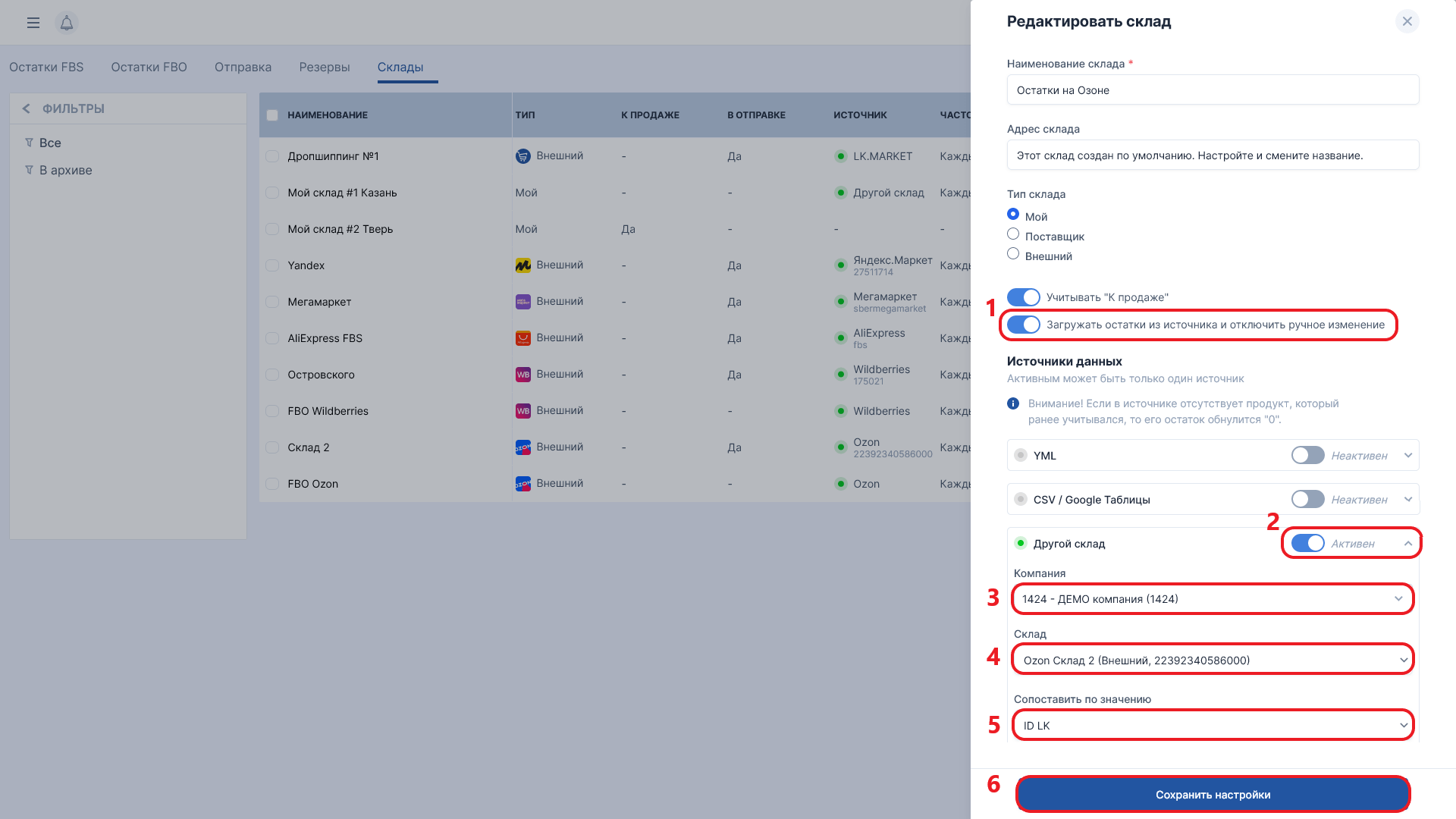Switch to the Остатки FBO tab

pyautogui.click(x=149, y=67)
